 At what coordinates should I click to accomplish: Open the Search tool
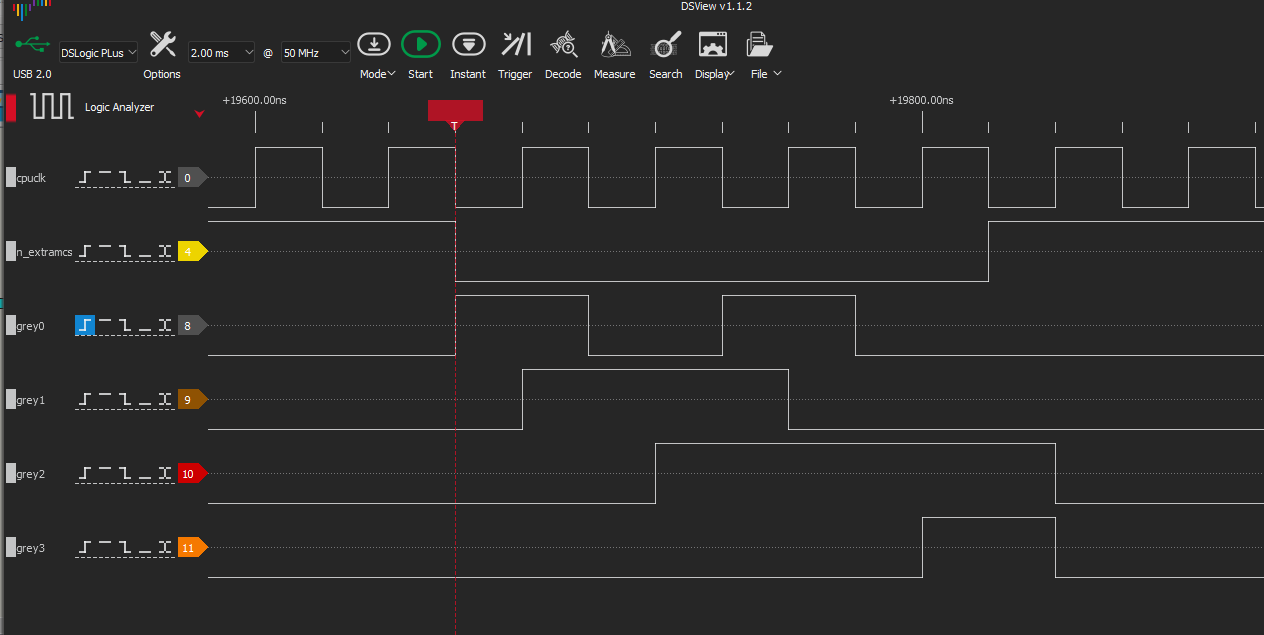click(665, 45)
